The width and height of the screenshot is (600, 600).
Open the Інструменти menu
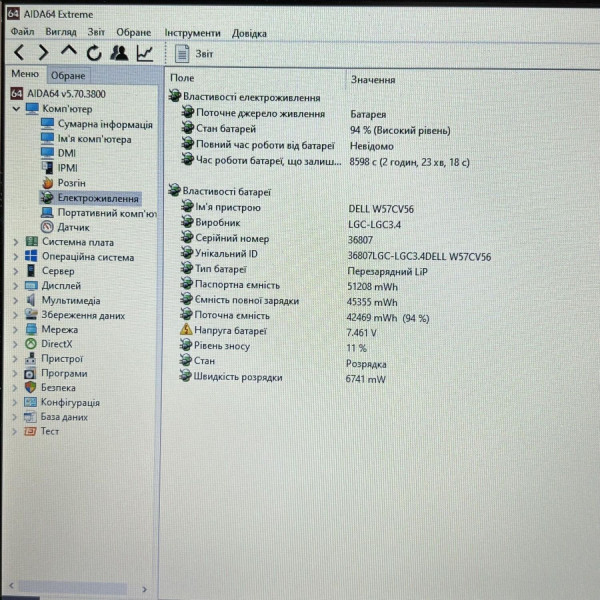[x=192, y=33]
